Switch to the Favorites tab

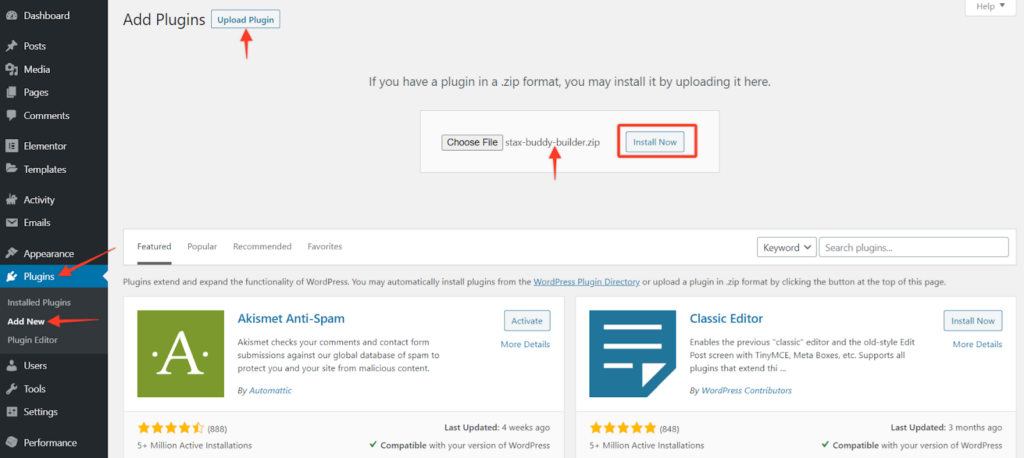(x=325, y=247)
